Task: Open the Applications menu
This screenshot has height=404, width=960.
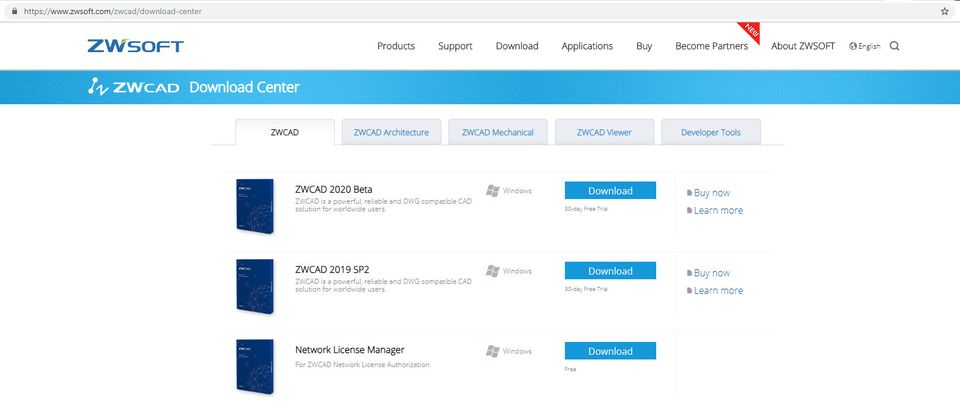Action: pyautogui.click(x=587, y=46)
